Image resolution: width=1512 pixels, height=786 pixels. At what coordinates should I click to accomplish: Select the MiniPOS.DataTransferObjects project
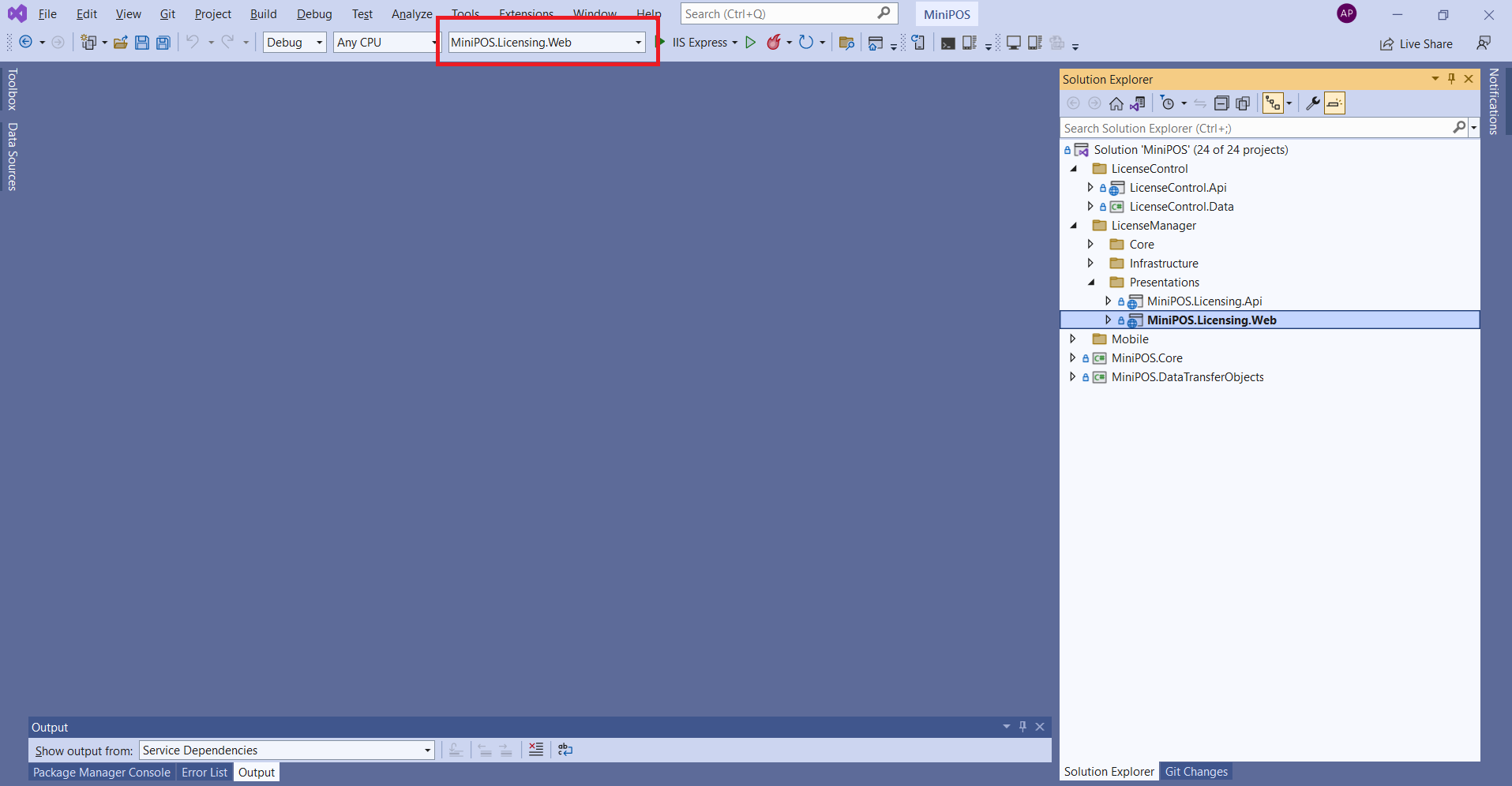tap(1187, 377)
